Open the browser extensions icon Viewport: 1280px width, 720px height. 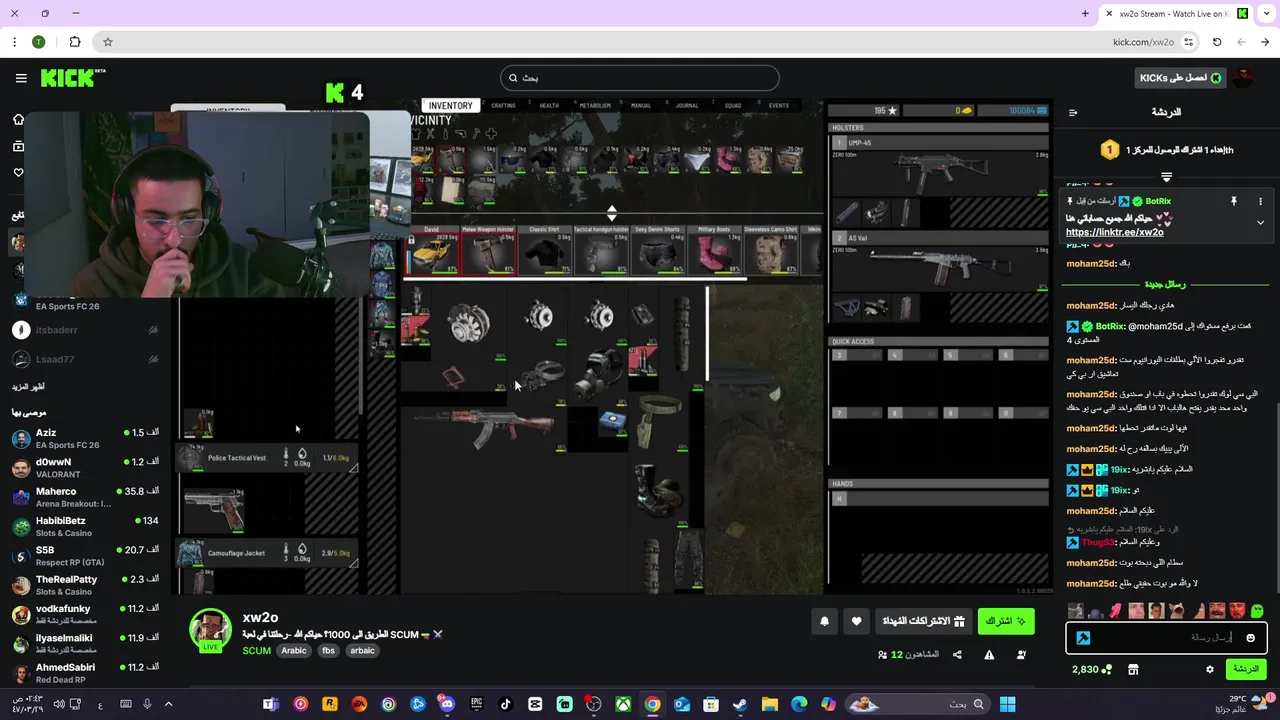(x=74, y=42)
